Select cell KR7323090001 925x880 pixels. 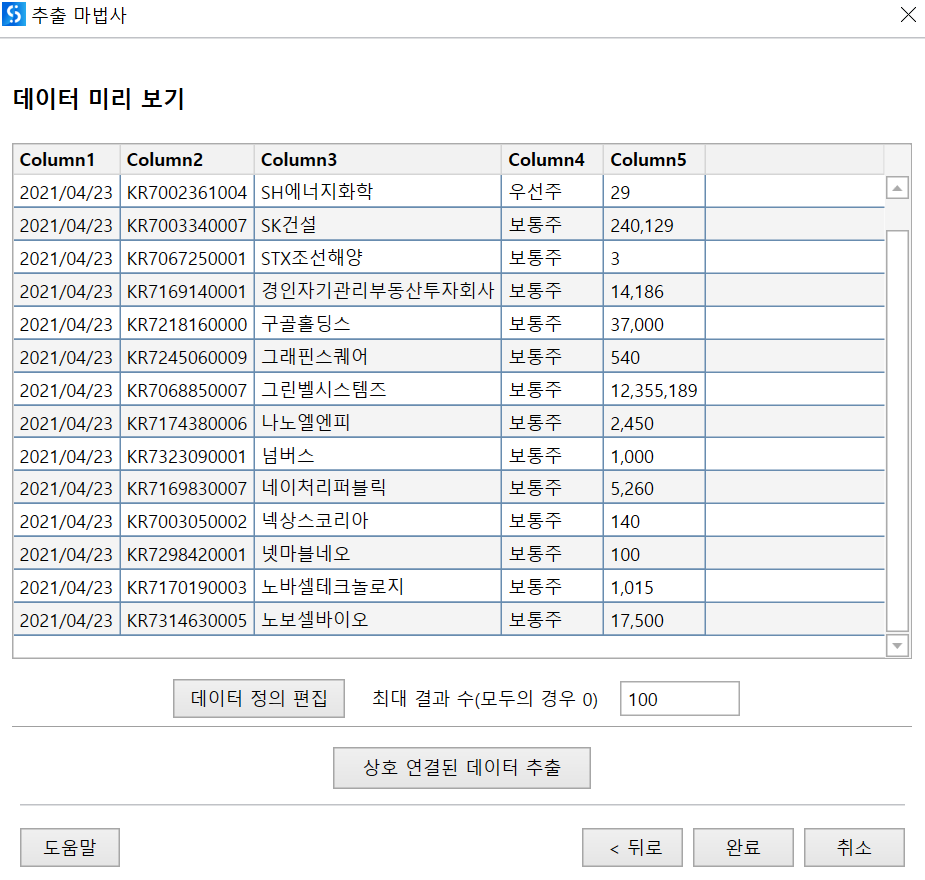point(187,456)
